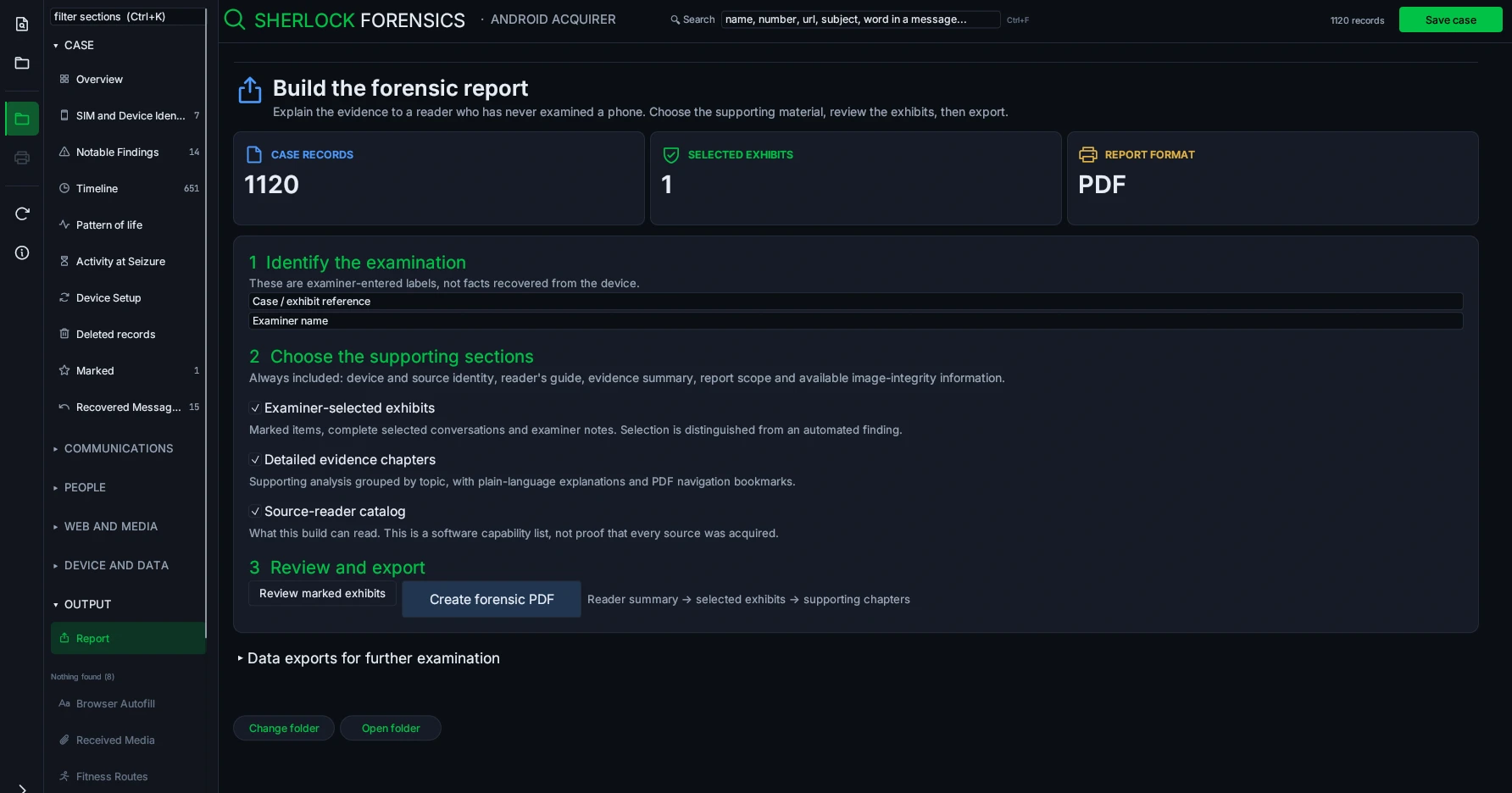The height and width of the screenshot is (793, 1512).
Task: Open Overview in the sidebar
Action: pos(128,79)
